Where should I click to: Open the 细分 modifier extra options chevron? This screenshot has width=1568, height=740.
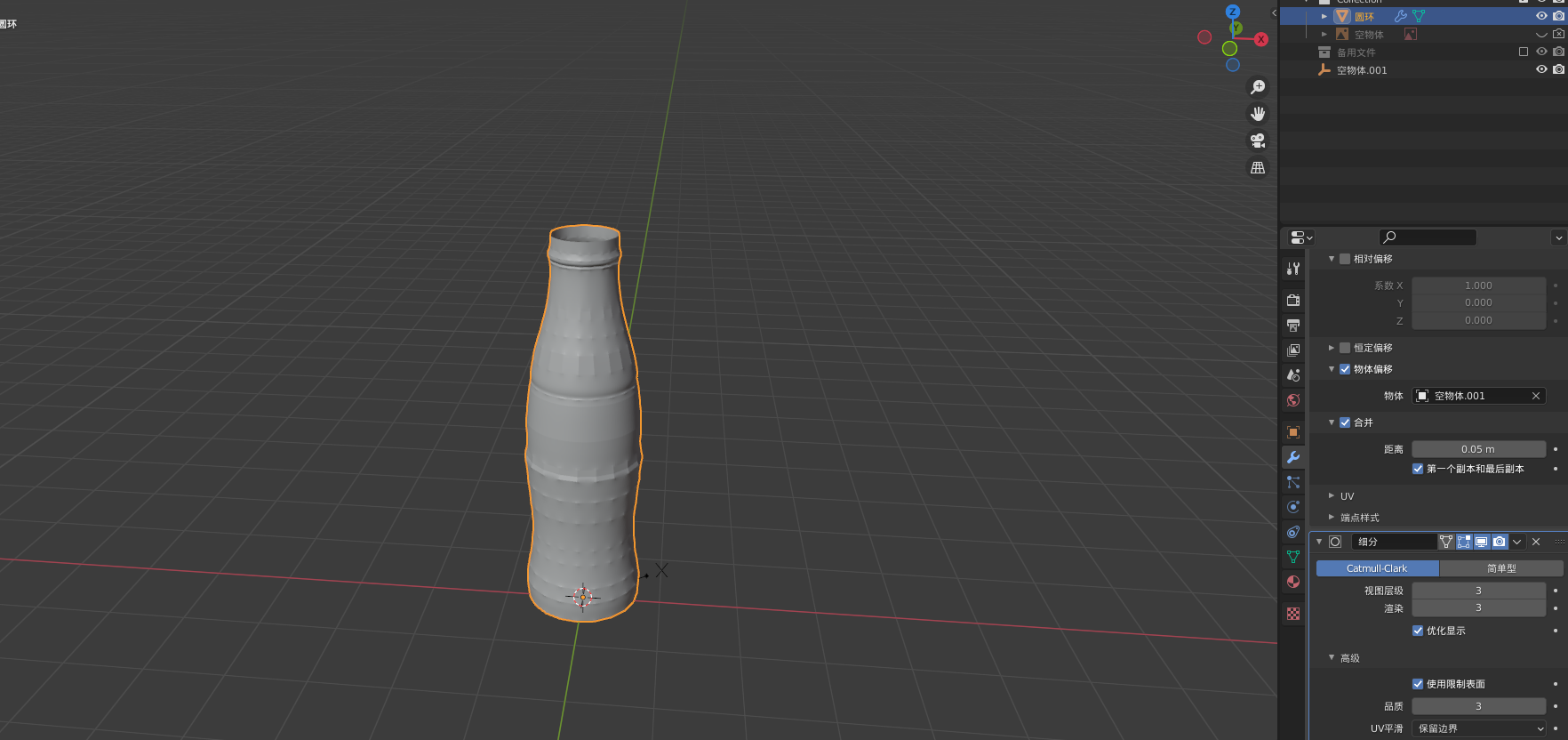tap(1517, 542)
